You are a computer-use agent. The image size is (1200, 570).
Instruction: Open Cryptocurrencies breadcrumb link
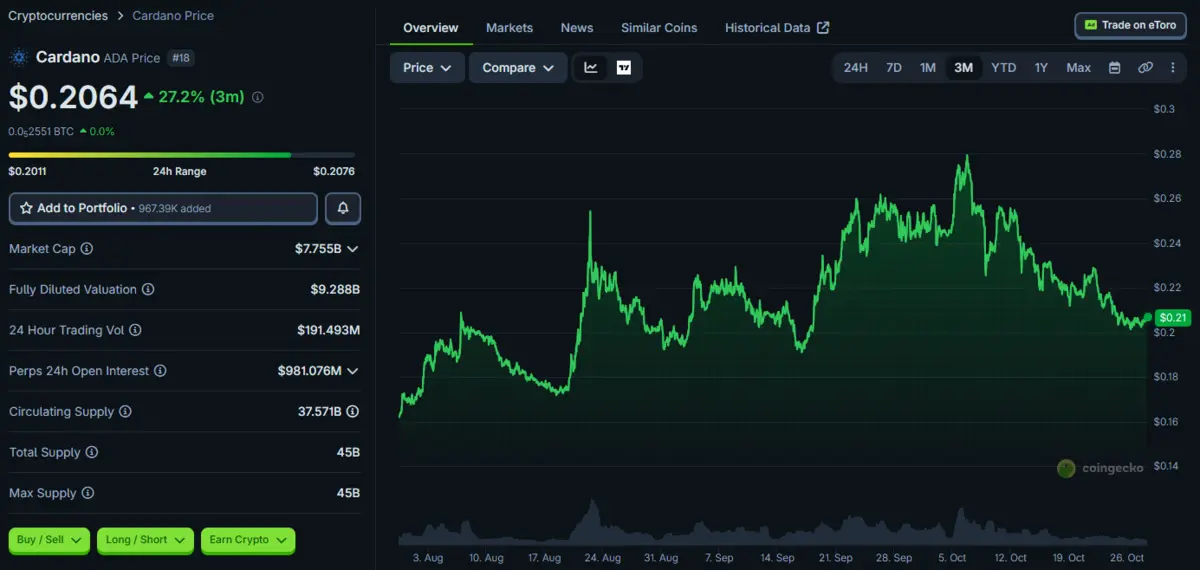pyautogui.click(x=57, y=16)
